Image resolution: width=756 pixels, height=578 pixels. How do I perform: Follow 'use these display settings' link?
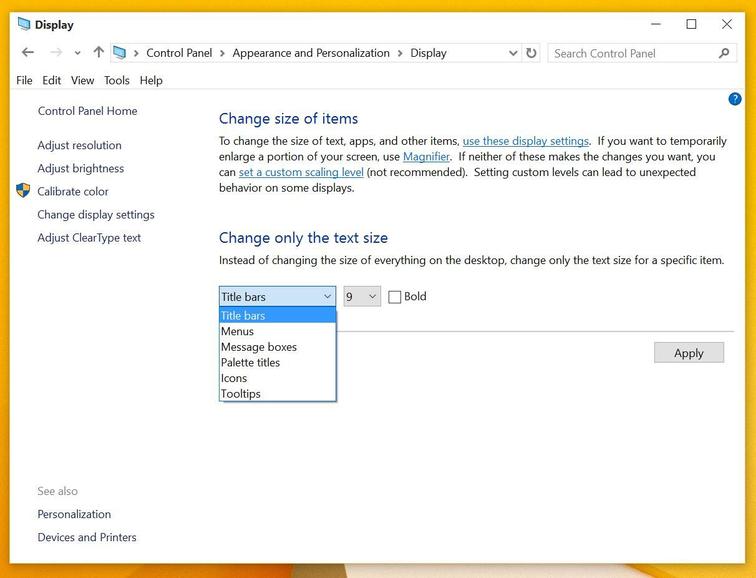[x=526, y=141]
